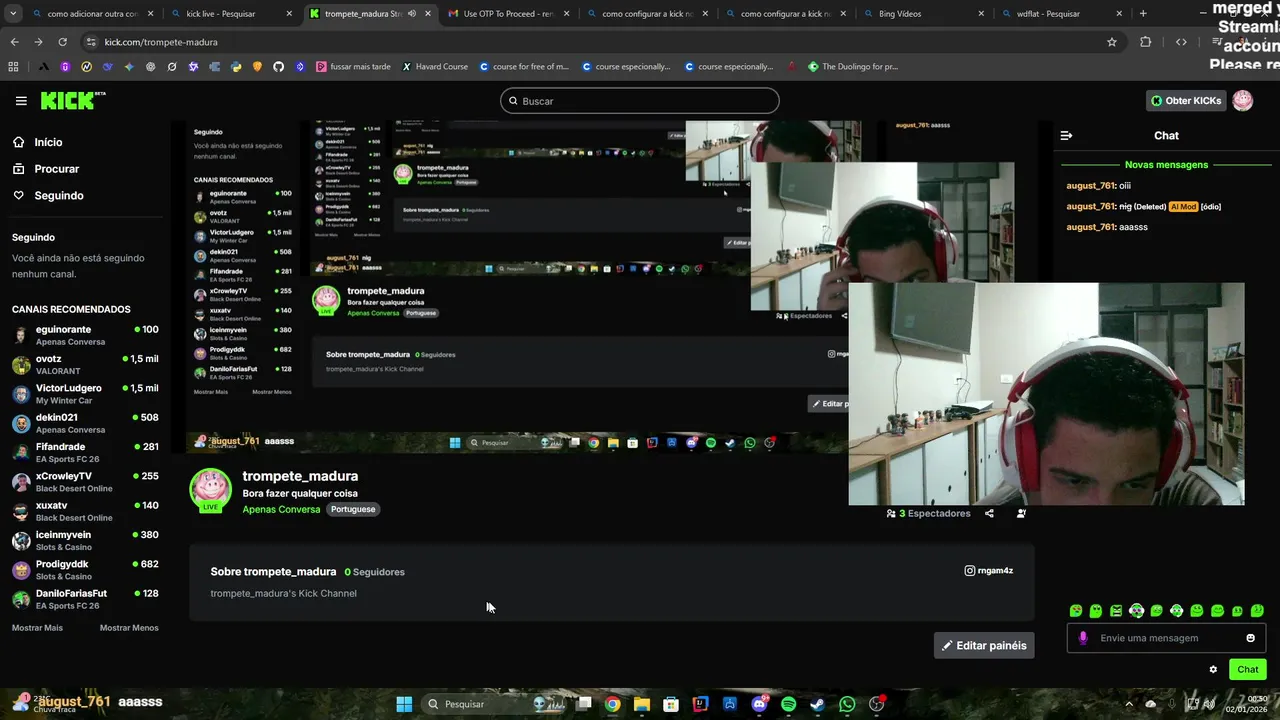Go to Seguindo in the sidebar
1280x720 pixels.
49,196
